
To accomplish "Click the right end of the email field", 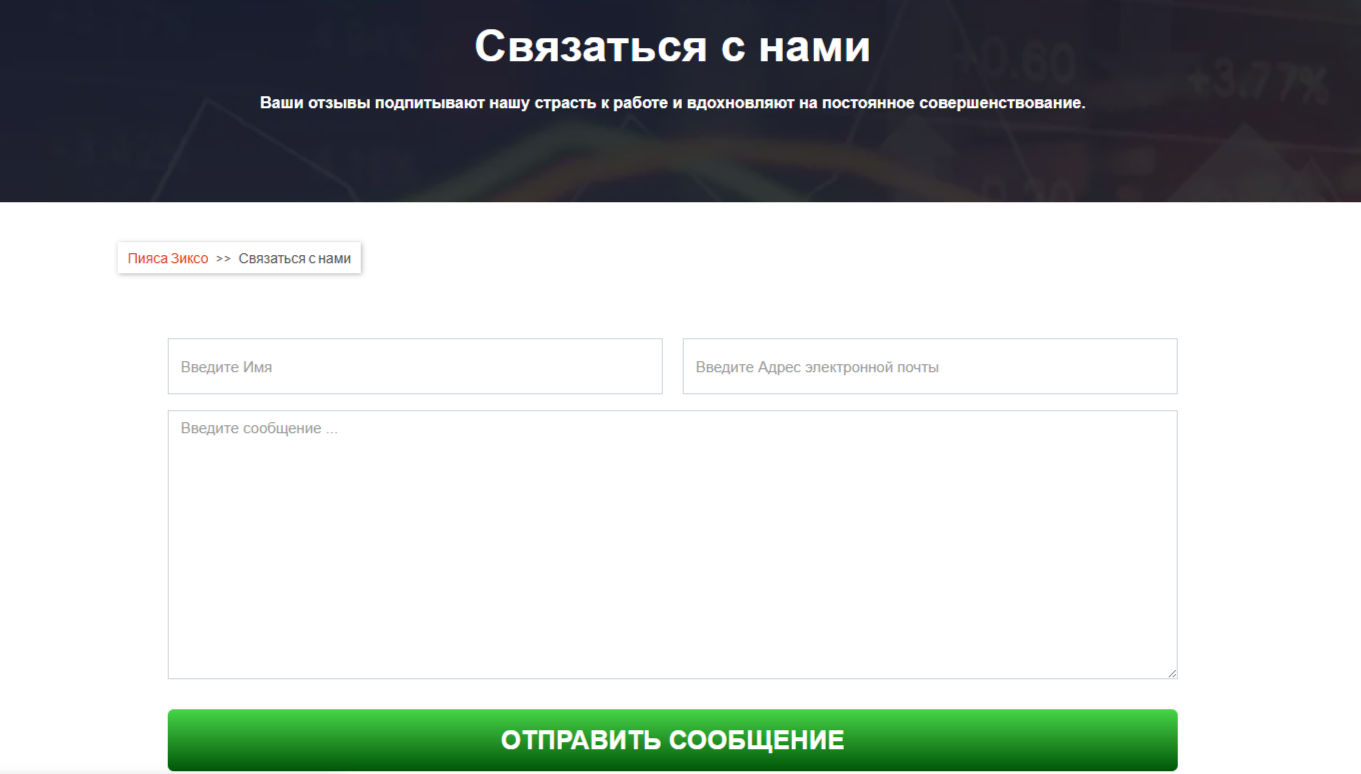I will click(x=1165, y=366).
